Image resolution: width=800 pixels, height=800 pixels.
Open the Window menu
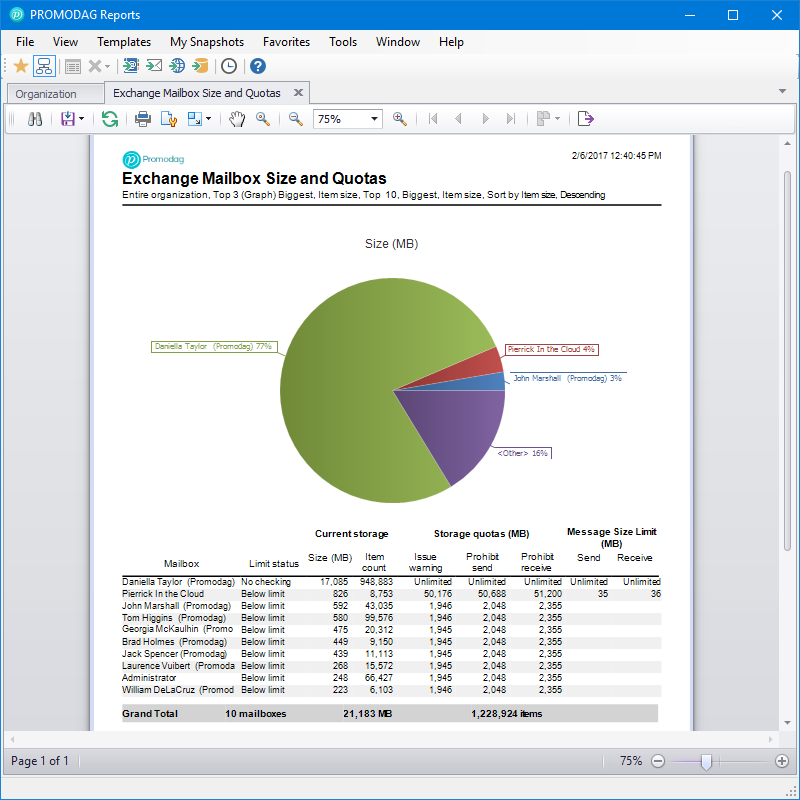click(398, 42)
